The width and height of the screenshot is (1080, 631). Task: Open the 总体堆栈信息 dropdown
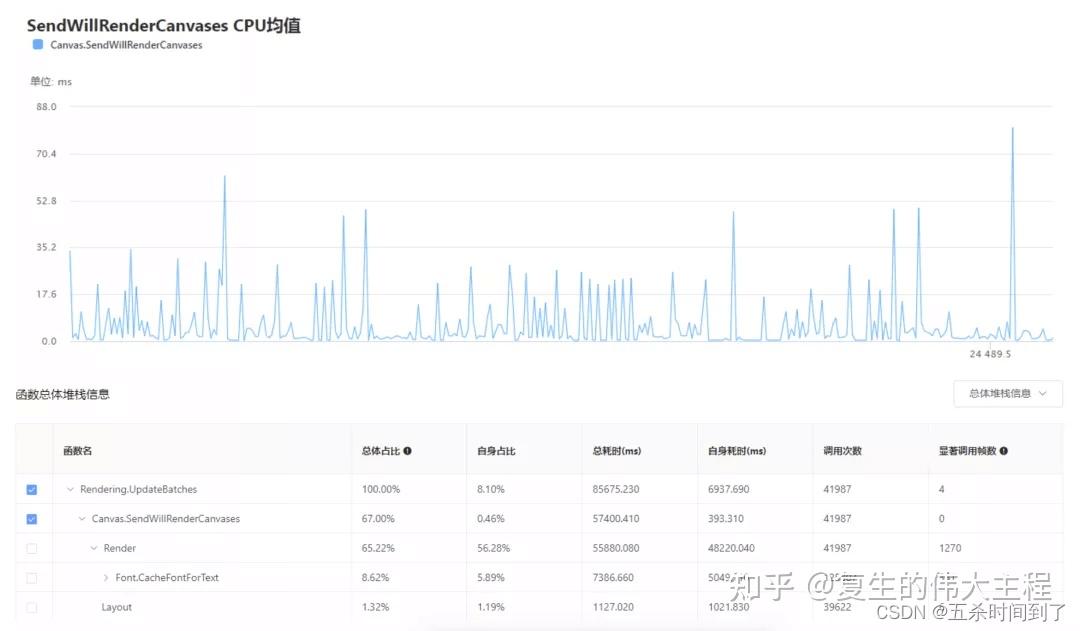point(1007,394)
